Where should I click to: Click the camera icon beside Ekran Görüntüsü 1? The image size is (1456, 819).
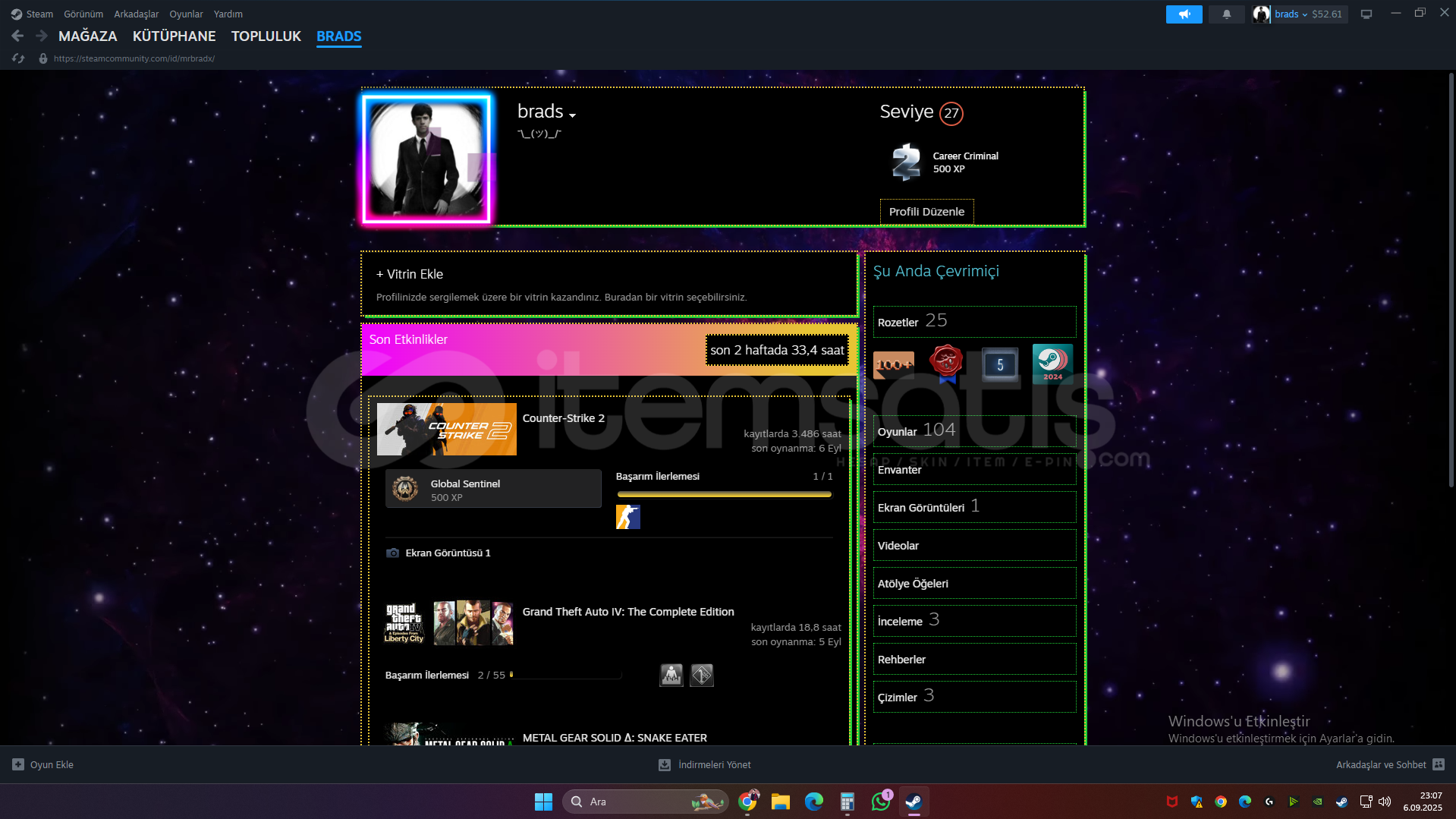pyautogui.click(x=392, y=553)
